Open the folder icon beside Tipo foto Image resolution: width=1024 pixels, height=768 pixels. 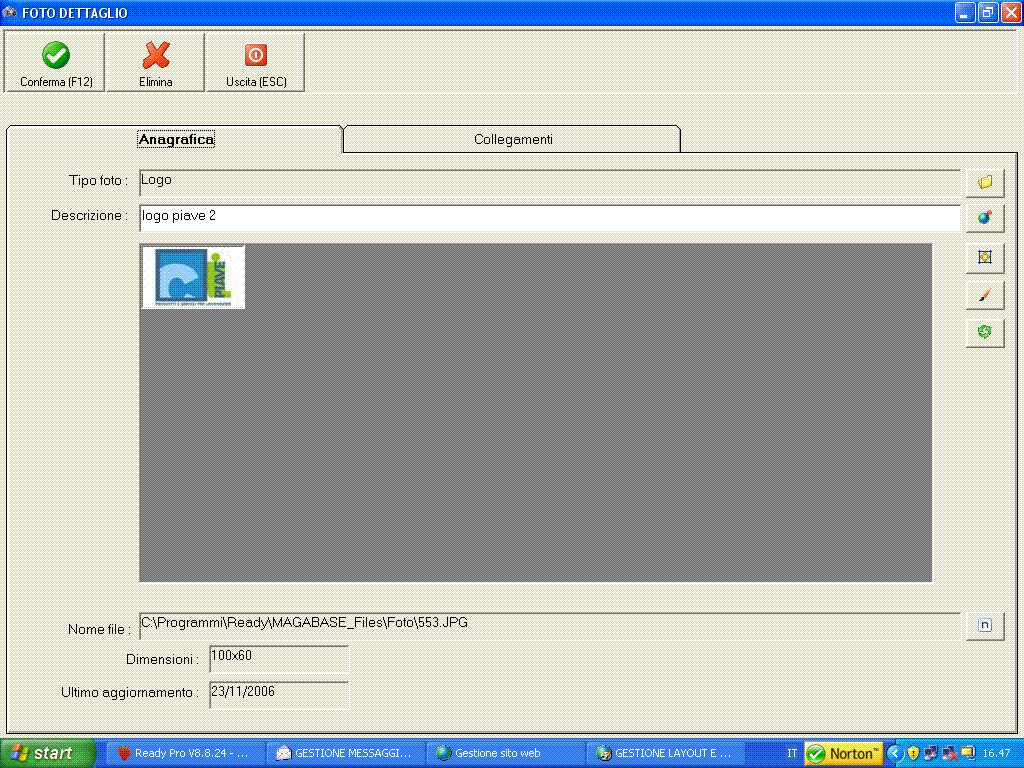(x=985, y=182)
